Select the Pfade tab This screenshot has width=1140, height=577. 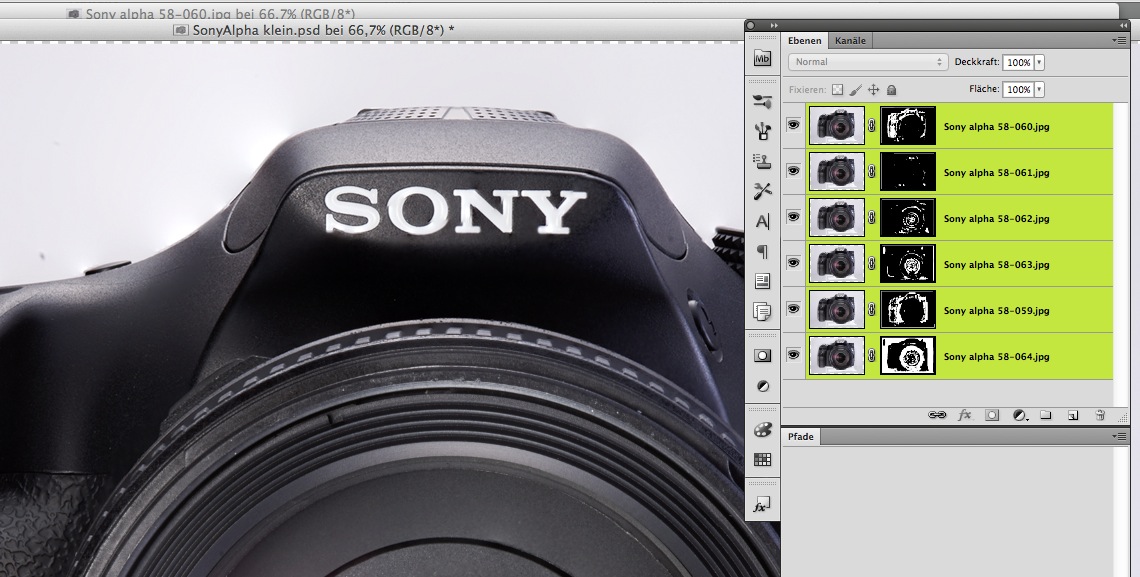pos(801,437)
